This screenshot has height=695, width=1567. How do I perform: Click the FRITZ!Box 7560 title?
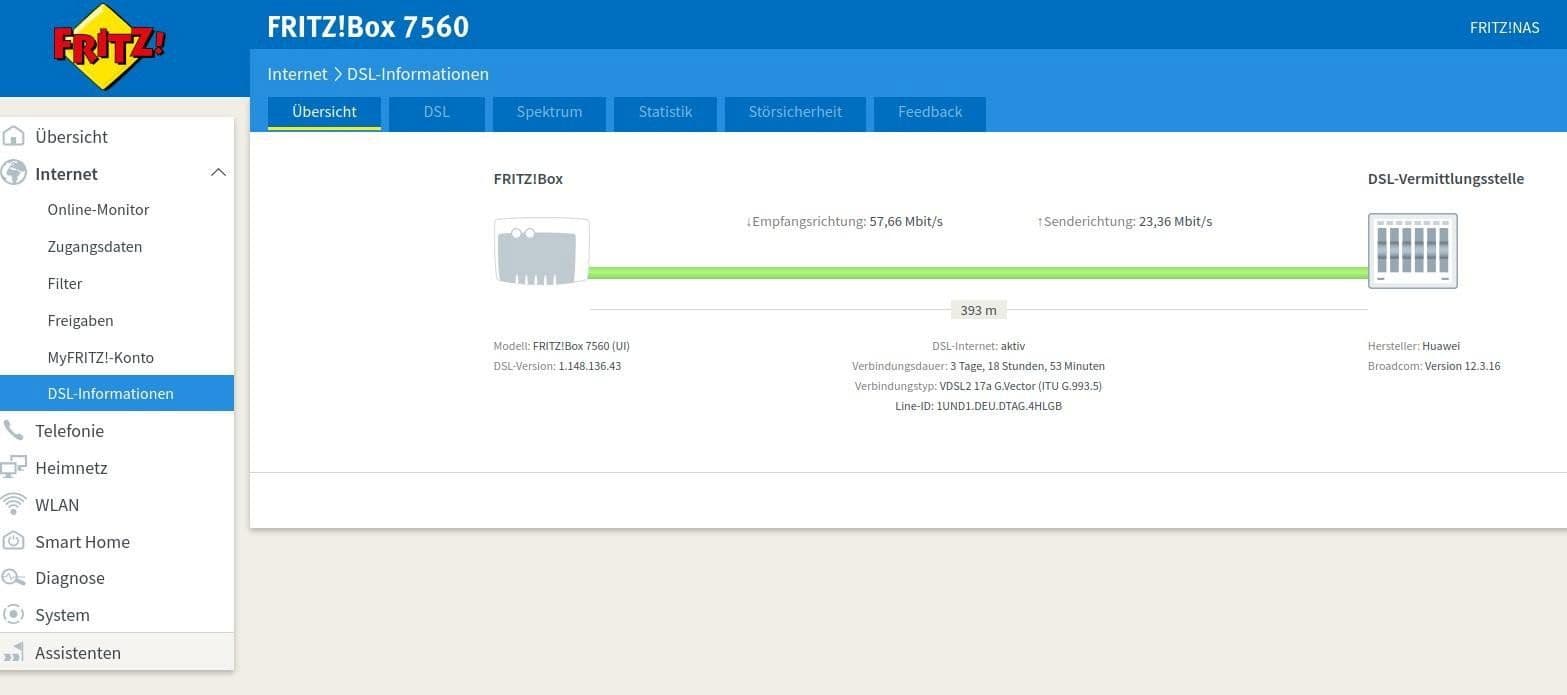tap(368, 27)
